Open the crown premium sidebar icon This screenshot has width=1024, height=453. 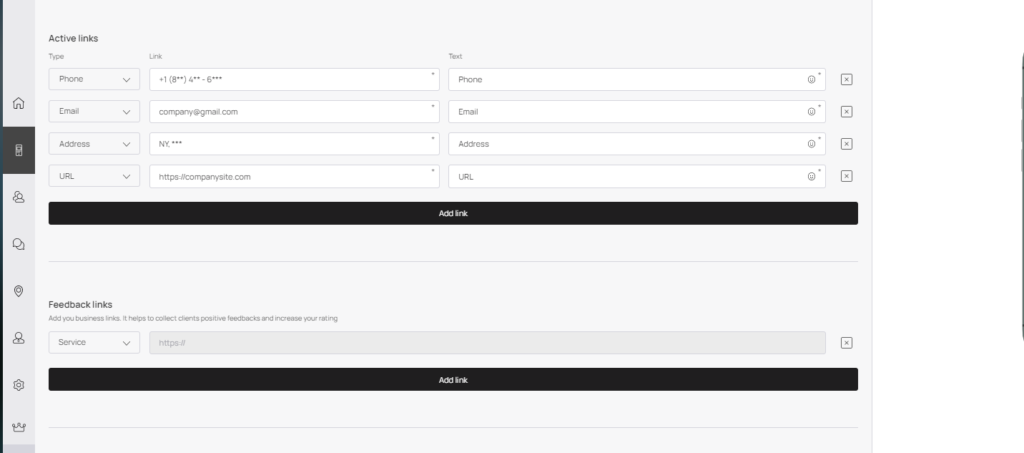point(18,427)
